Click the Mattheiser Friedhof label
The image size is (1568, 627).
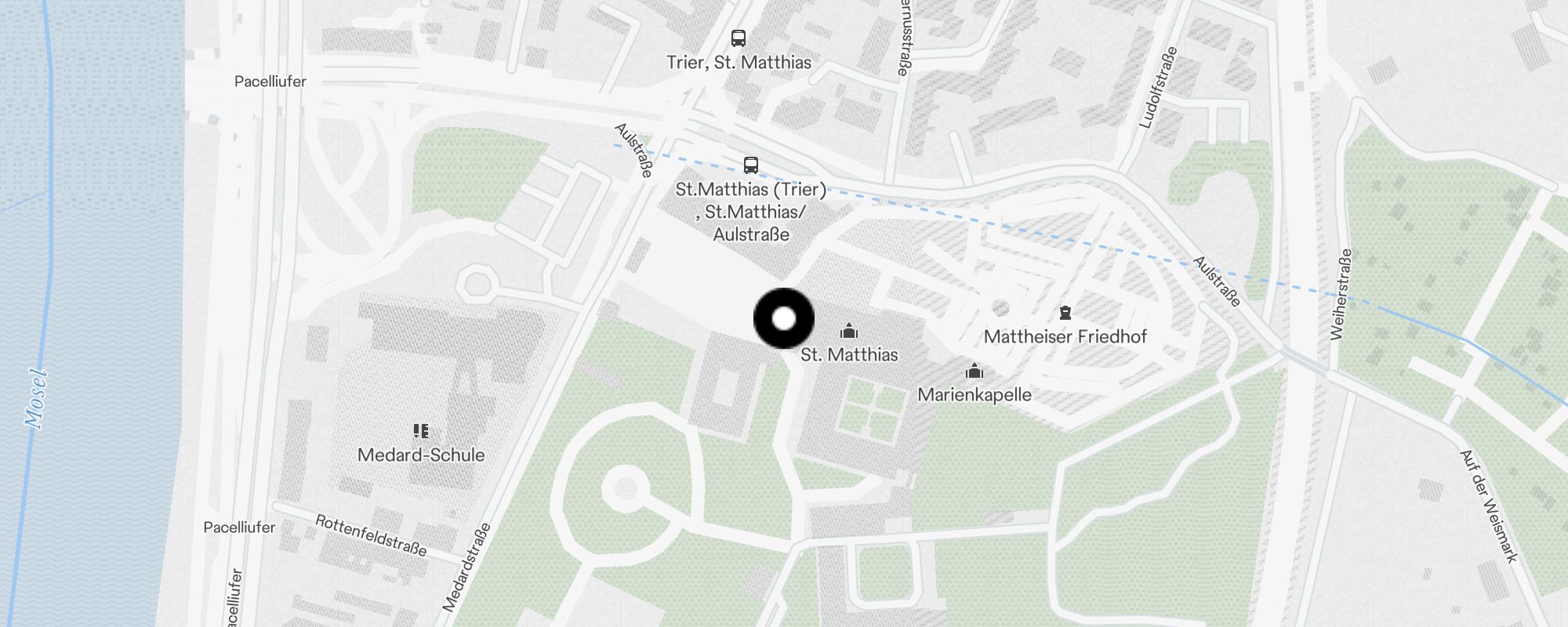[1065, 336]
